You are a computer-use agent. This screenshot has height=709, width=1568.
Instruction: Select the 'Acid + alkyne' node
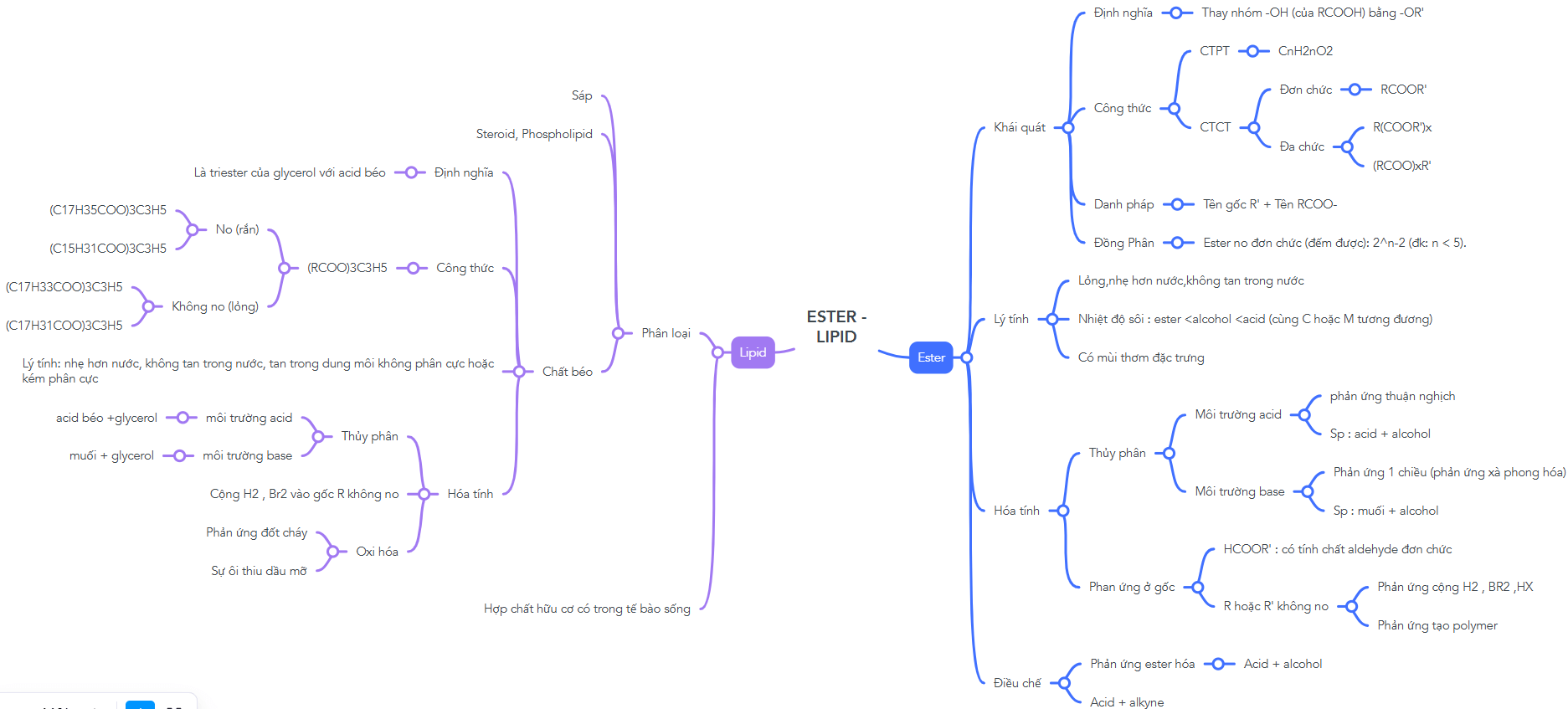click(x=1127, y=702)
